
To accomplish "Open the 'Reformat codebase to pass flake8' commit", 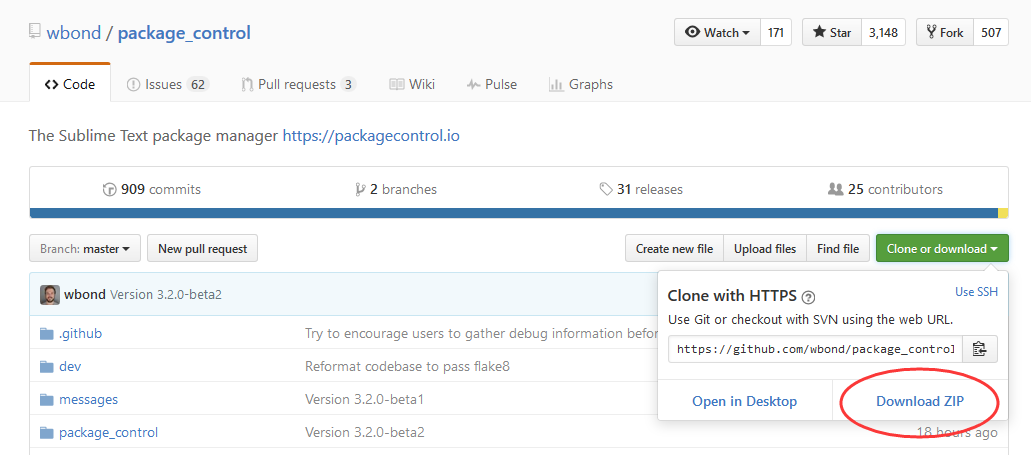I will [407, 366].
